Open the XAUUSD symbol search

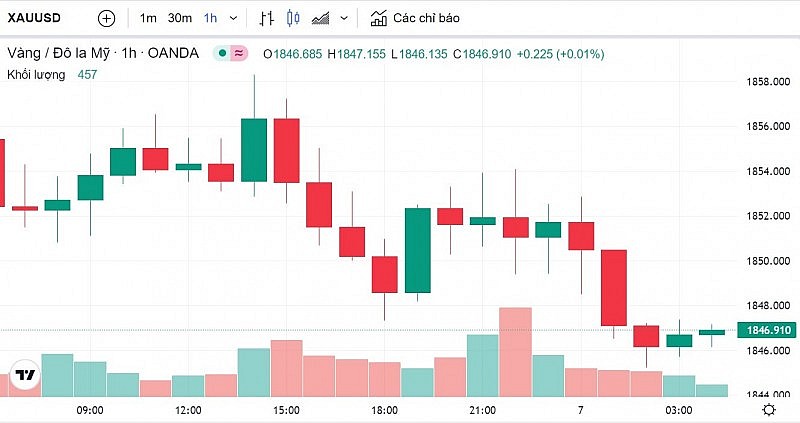click(38, 18)
